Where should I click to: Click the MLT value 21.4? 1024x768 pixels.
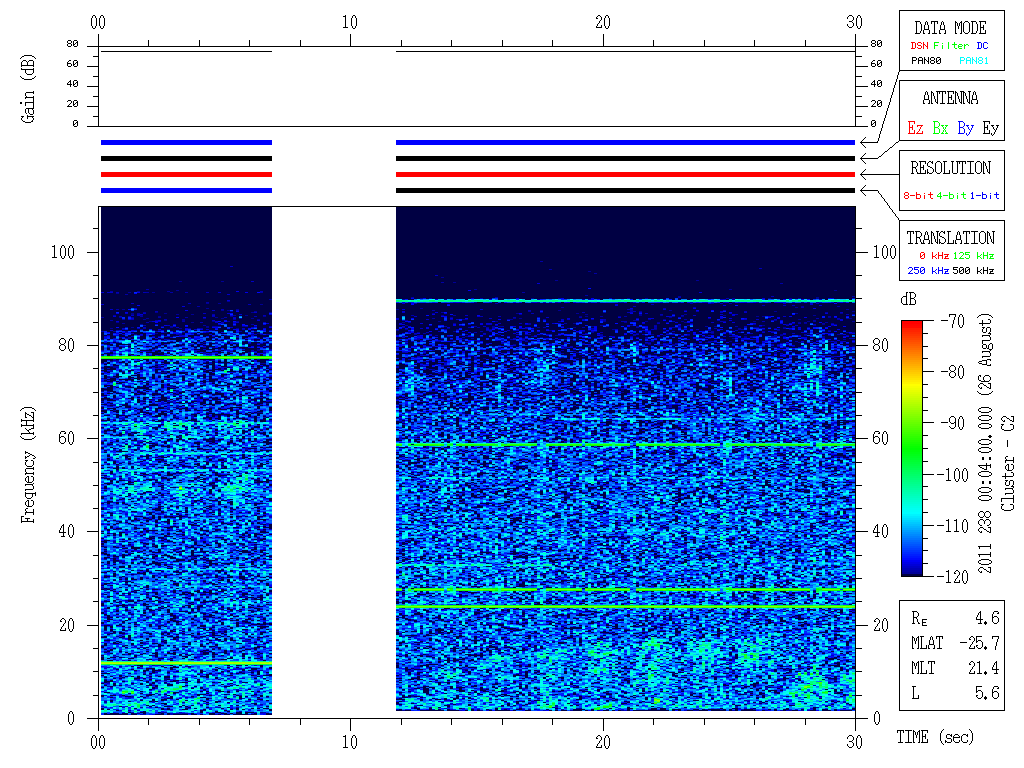point(984,668)
